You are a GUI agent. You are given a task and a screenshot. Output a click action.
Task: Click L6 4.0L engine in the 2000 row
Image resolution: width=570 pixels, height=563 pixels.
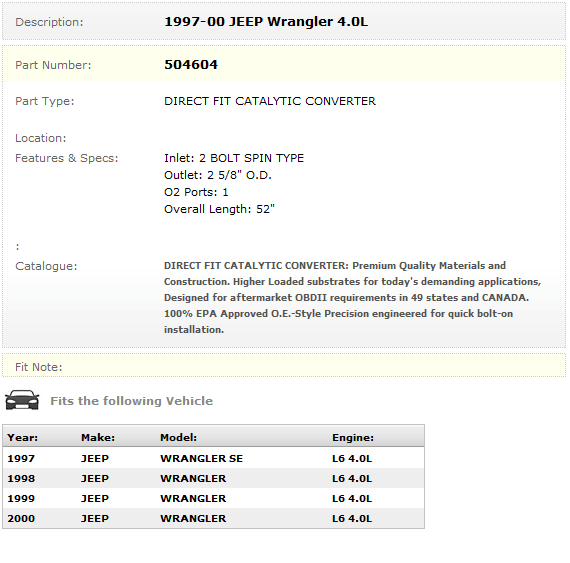pos(352,518)
